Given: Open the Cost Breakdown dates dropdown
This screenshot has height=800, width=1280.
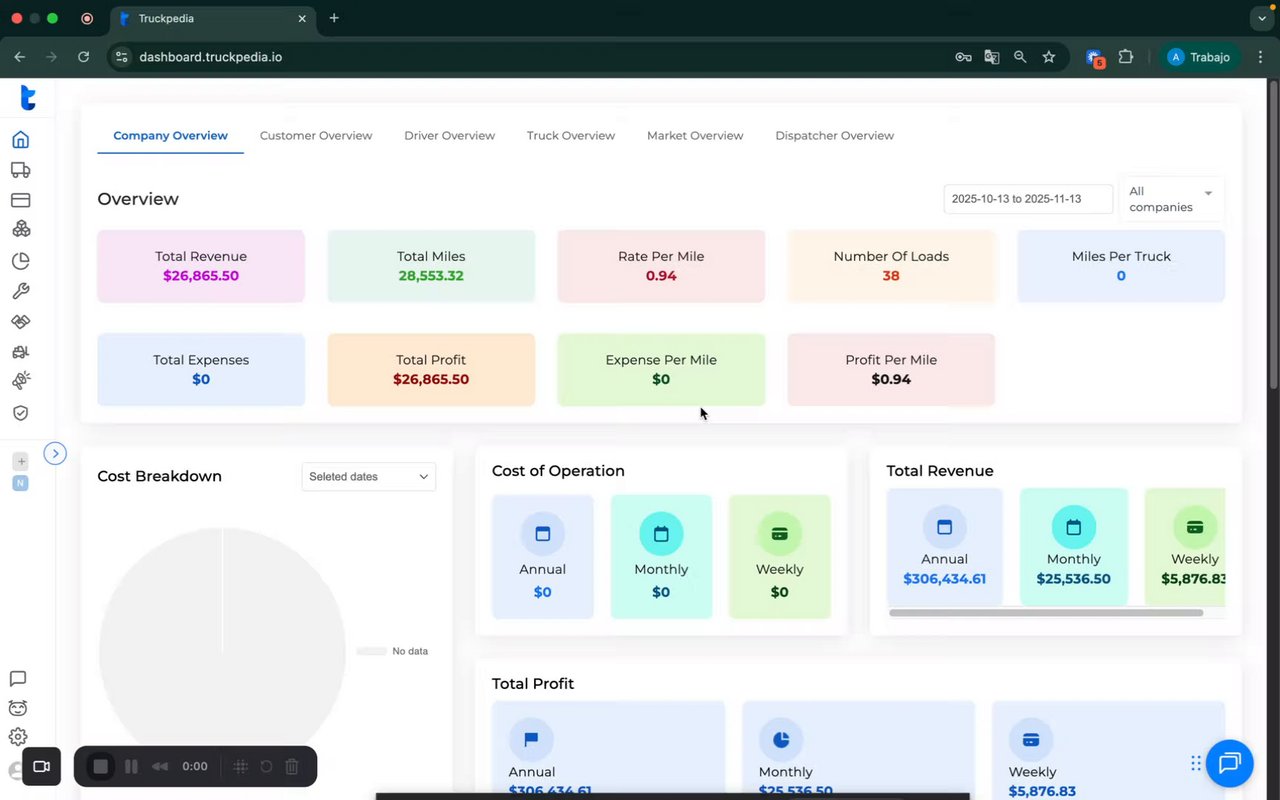Looking at the screenshot, I should (x=369, y=477).
